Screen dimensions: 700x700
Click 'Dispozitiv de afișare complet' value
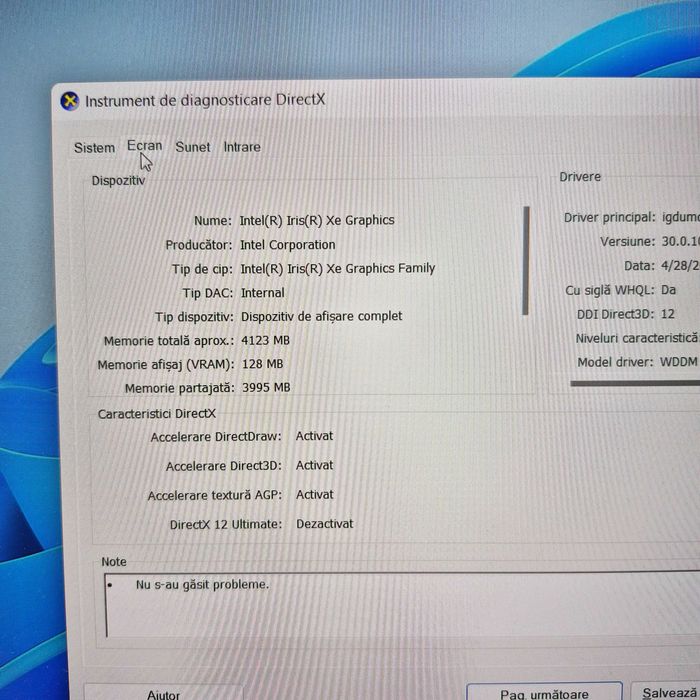pos(321,316)
